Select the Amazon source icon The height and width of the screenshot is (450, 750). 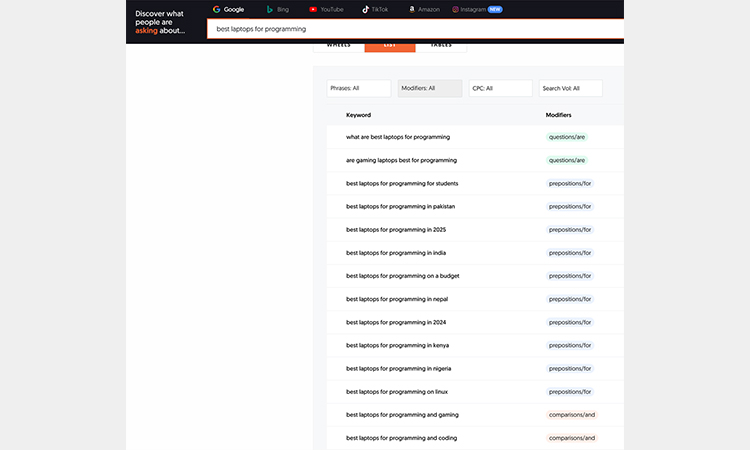coord(412,9)
